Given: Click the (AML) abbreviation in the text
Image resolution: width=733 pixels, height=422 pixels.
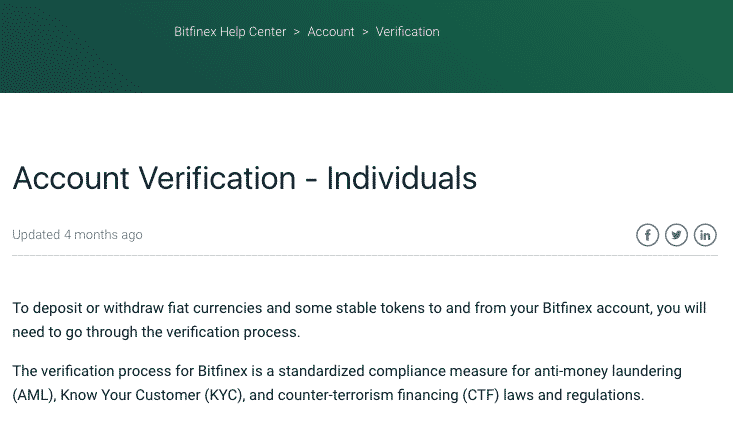Looking at the screenshot, I should pyautogui.click(x=35, y=395).
